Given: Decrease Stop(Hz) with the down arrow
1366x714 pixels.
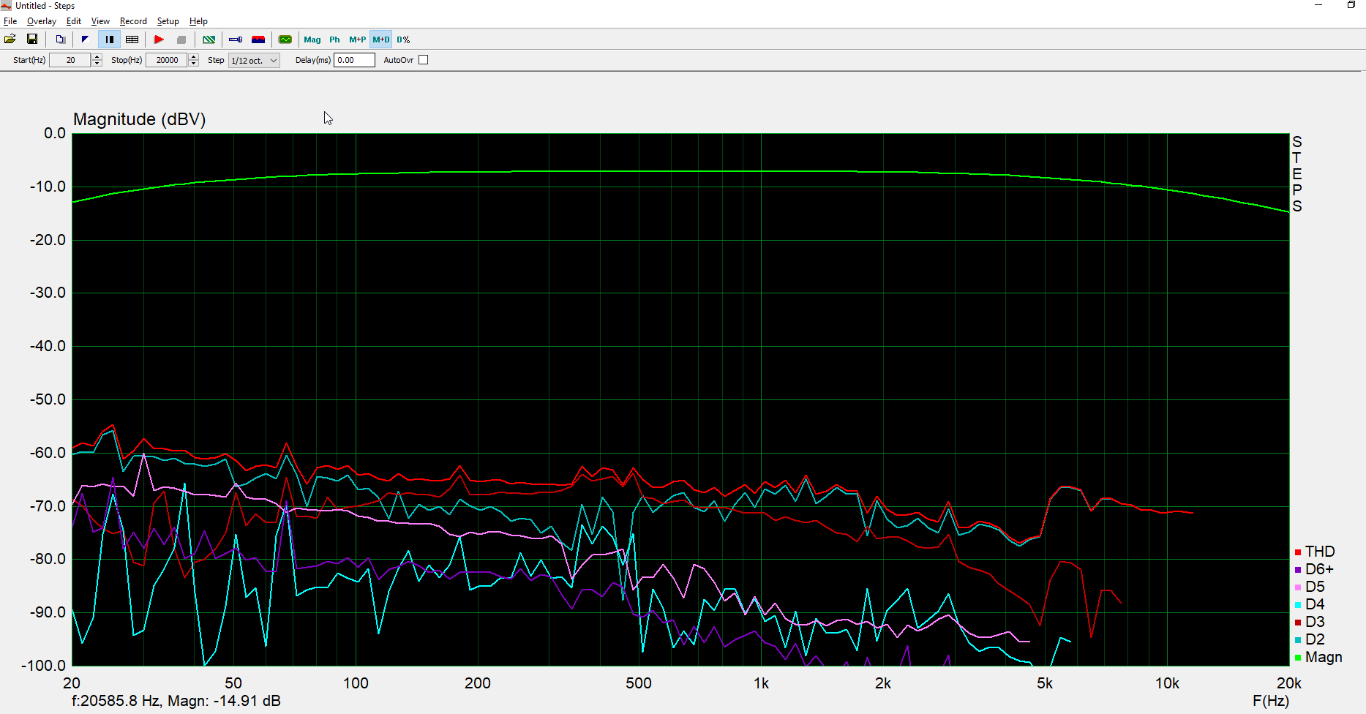Looking at the screenshot, I should 194,64.
